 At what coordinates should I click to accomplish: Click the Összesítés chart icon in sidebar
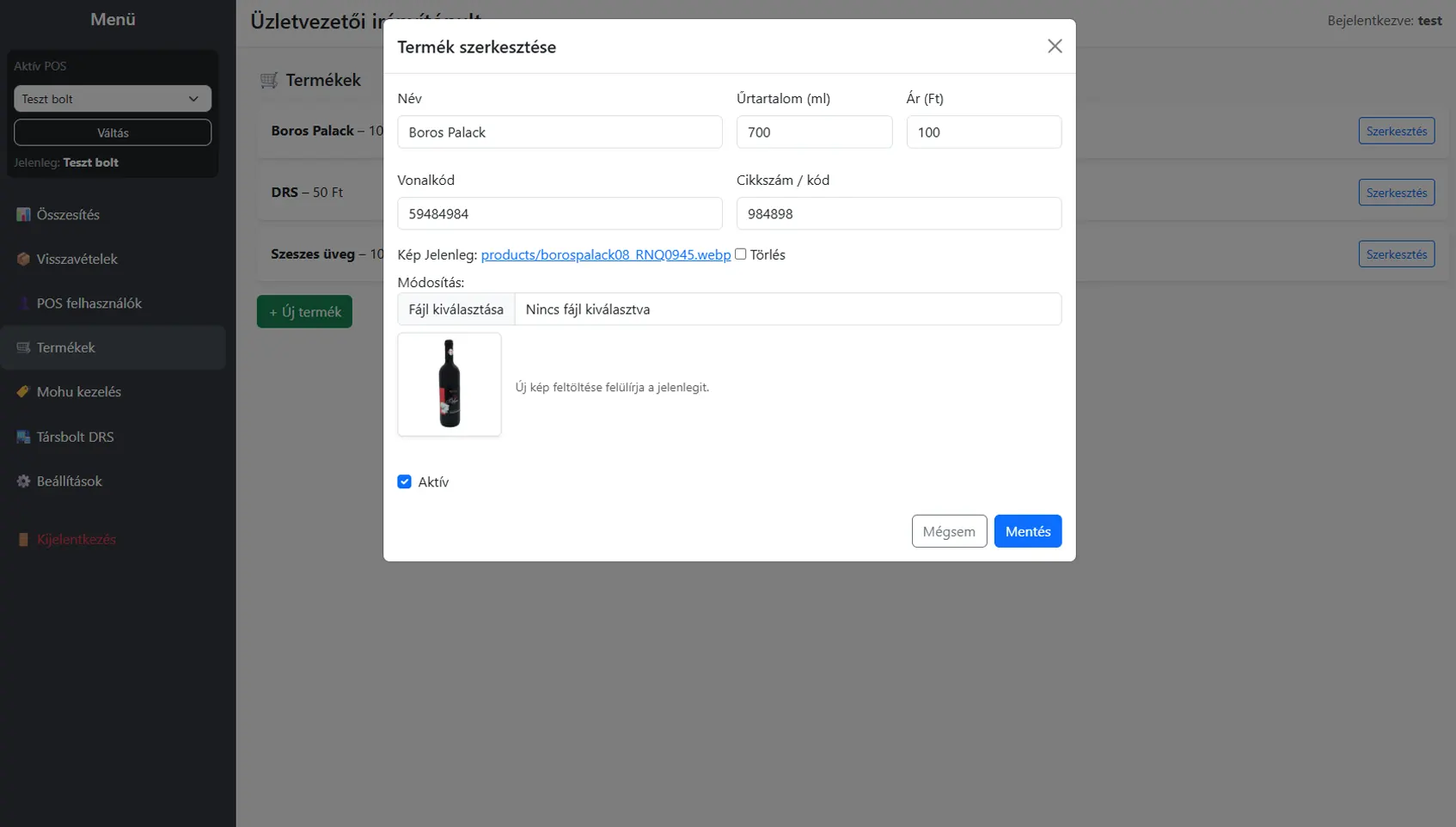click(x=23, y=215)
